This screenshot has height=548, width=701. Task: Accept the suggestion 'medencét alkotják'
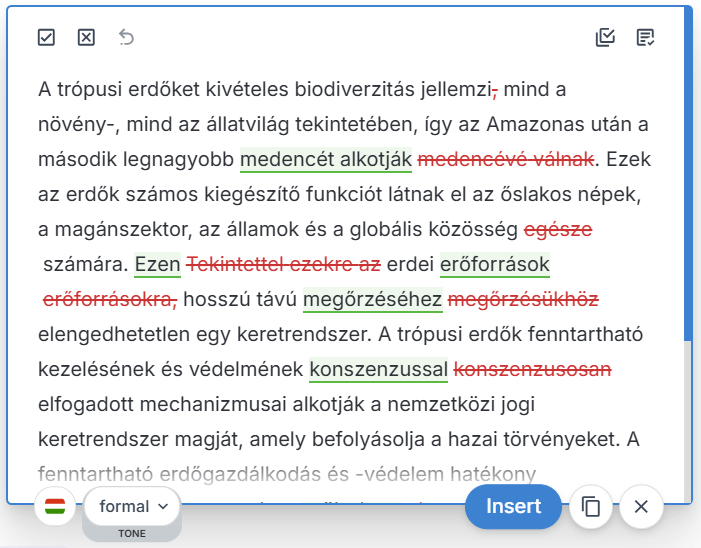click(x=326, y=160)
